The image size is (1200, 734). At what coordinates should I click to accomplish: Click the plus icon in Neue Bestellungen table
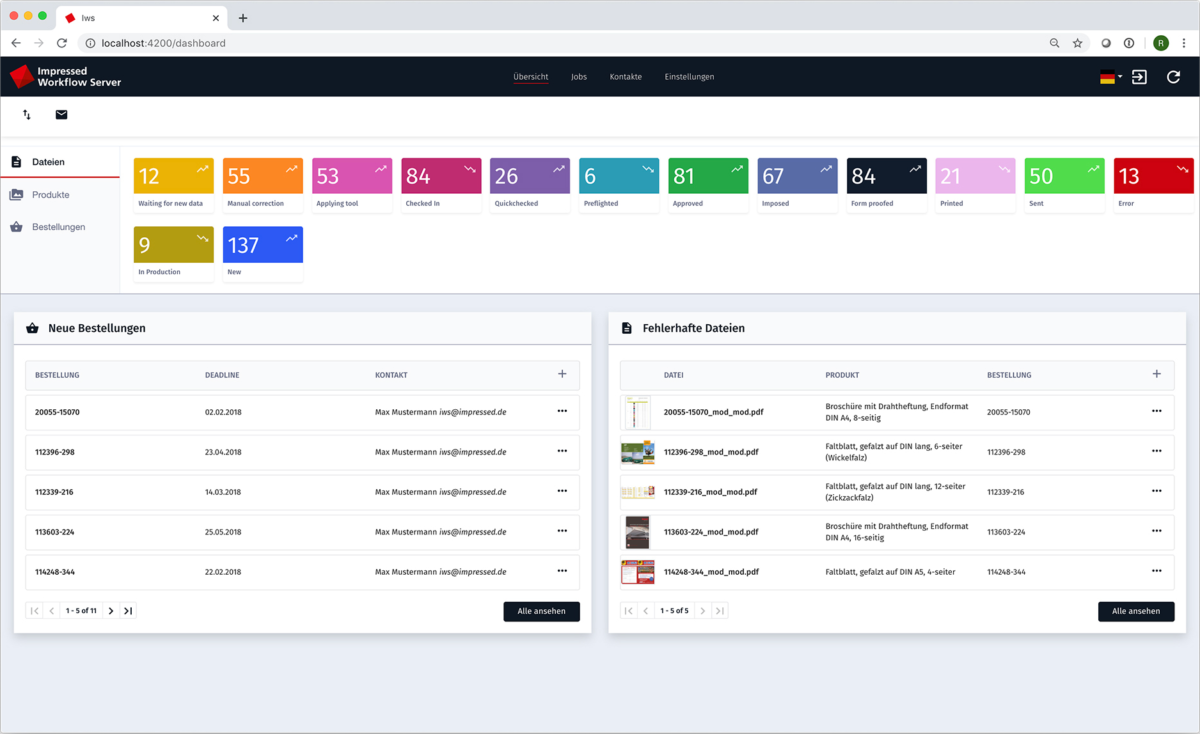click(562, 374)
